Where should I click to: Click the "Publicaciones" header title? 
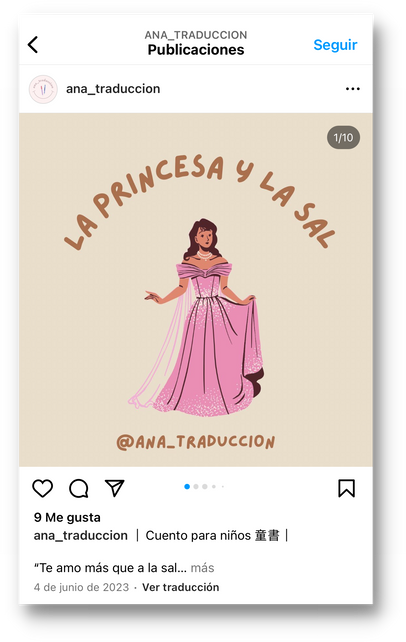[196, 50]
